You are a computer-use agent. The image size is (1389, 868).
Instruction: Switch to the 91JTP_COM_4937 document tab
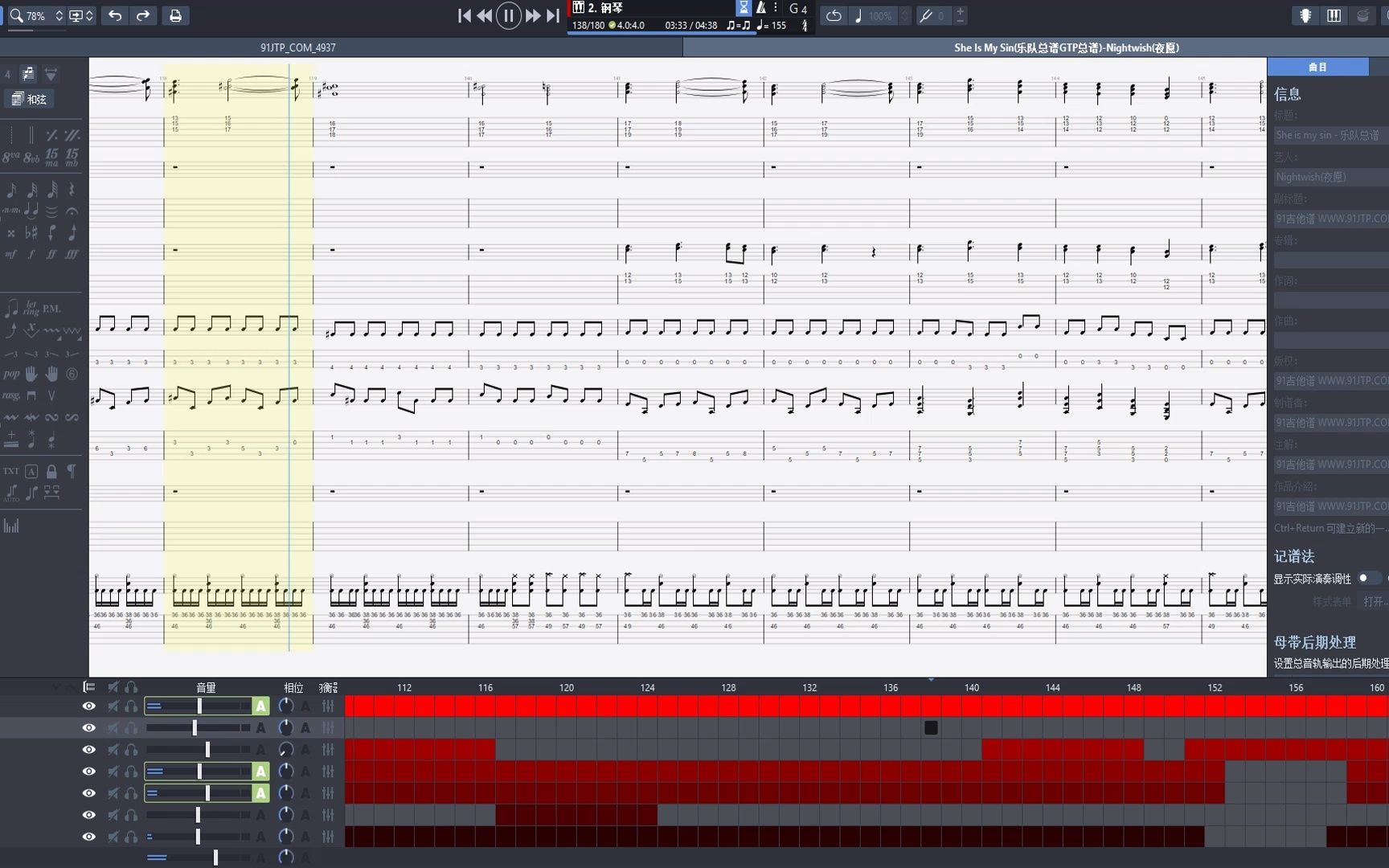point(298,47)
